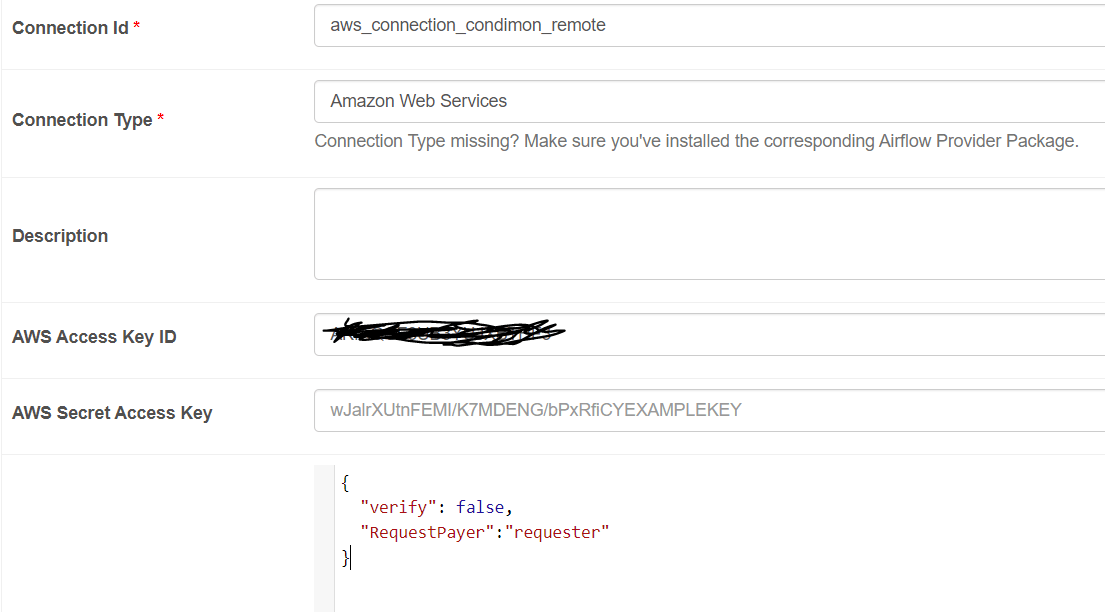
Task: Click the Airflow Provider Package hint text
Action: (x=697, y=140)
